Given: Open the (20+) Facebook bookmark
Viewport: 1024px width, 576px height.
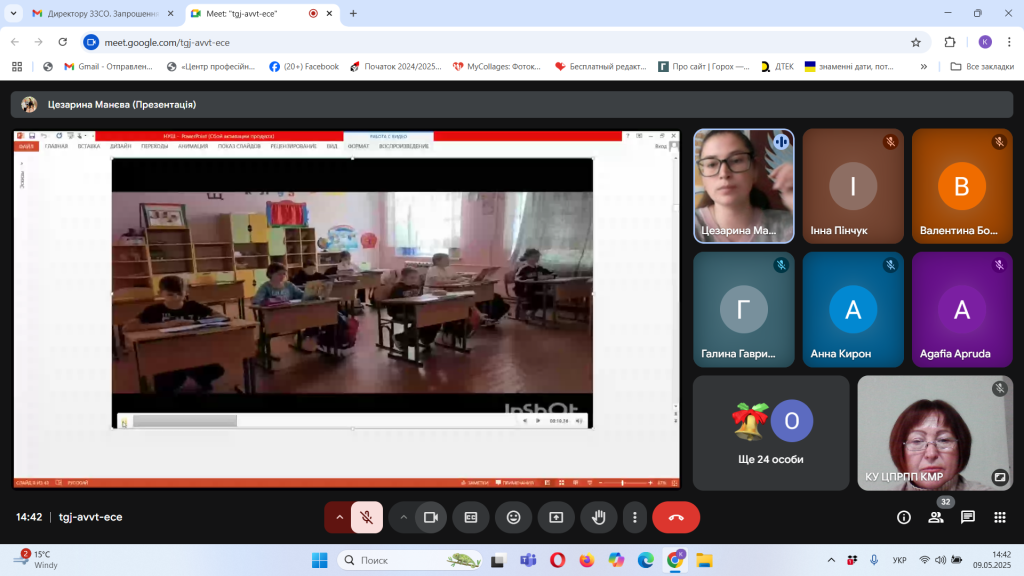Looking at the screenshot, I should point(304,67).
